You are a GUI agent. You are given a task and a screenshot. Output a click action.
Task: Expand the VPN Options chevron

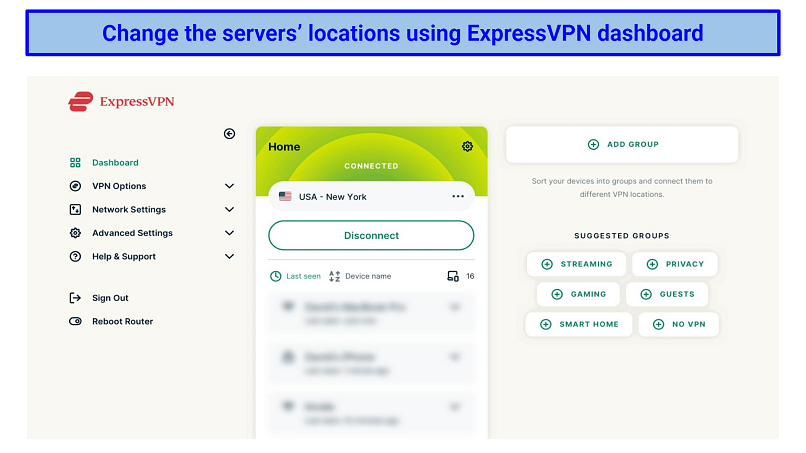(x=229, y=186)
